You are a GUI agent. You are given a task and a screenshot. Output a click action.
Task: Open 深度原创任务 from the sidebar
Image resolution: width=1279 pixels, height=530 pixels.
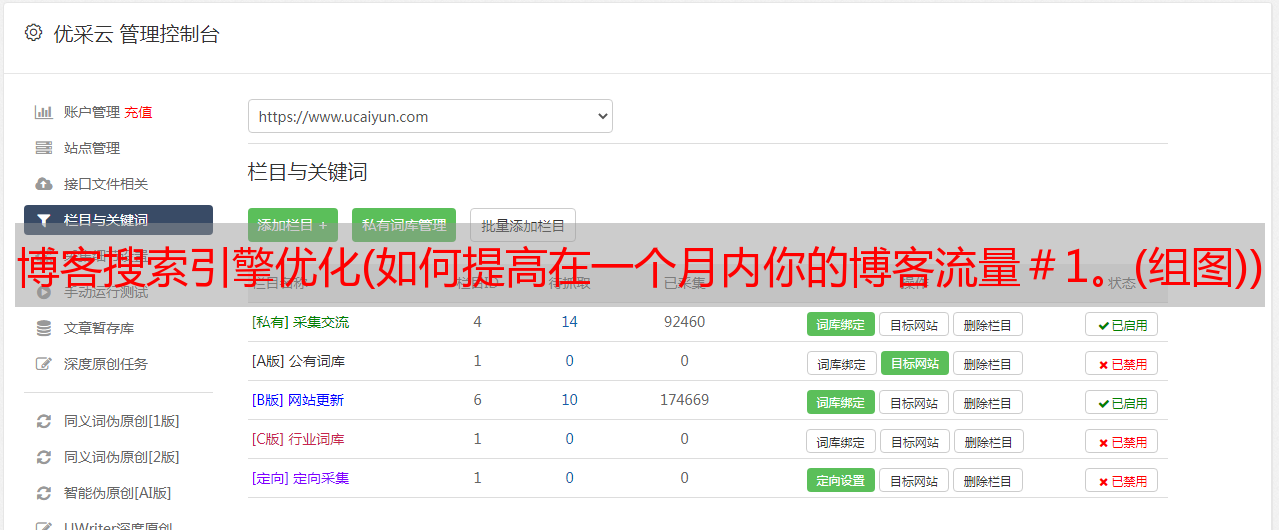(x=106, y=364)
